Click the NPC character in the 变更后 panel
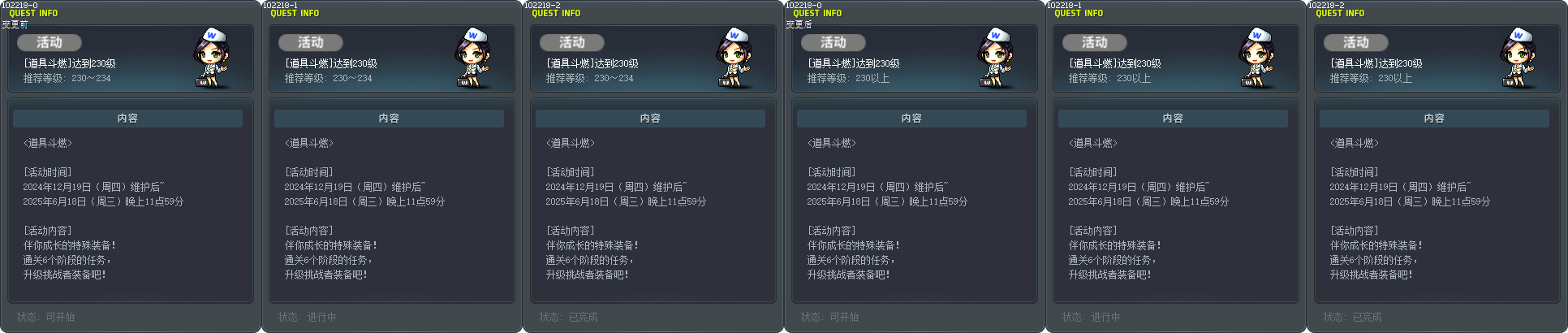This screenshot has width=1568, height=333. 996,58
